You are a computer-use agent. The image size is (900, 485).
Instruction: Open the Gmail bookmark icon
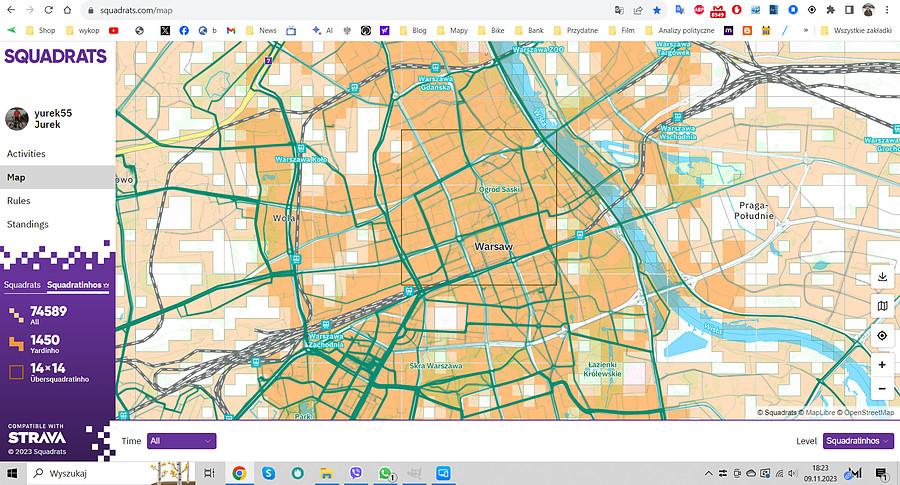pos(231,30)
